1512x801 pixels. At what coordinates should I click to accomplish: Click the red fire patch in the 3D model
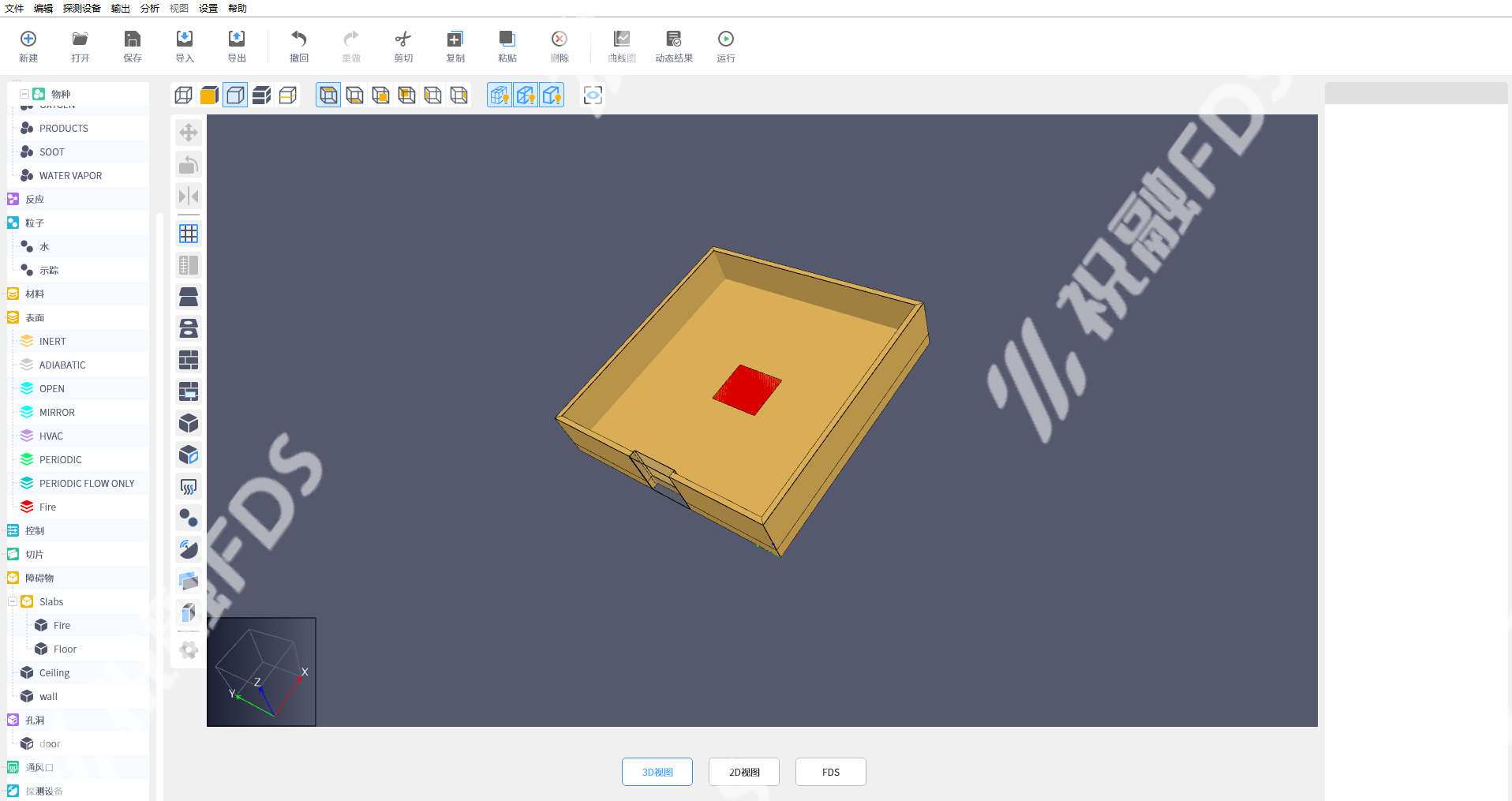click(x=747, y=390)
